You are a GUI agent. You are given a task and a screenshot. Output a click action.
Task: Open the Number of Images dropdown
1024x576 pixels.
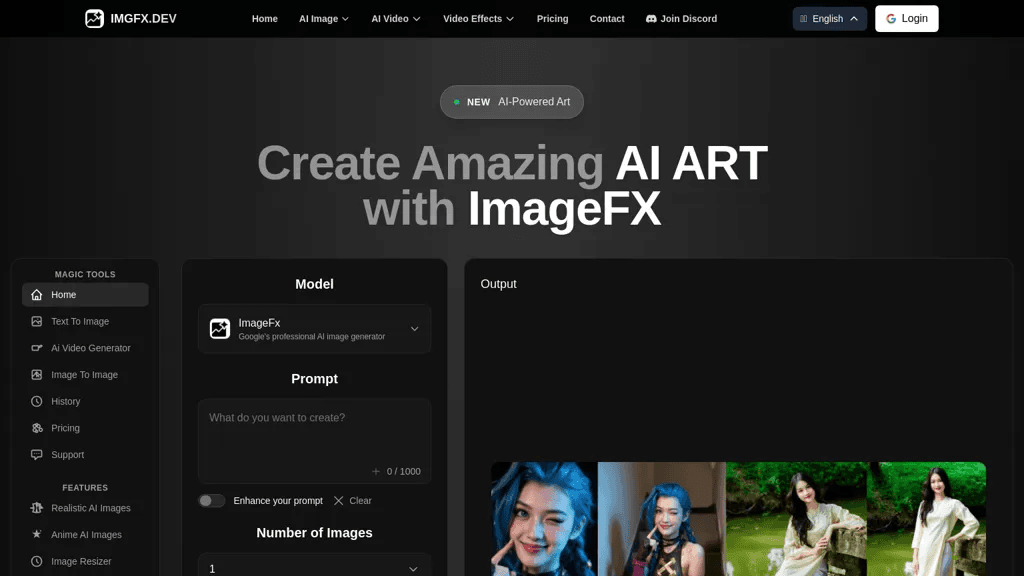(x=315, y=568)
